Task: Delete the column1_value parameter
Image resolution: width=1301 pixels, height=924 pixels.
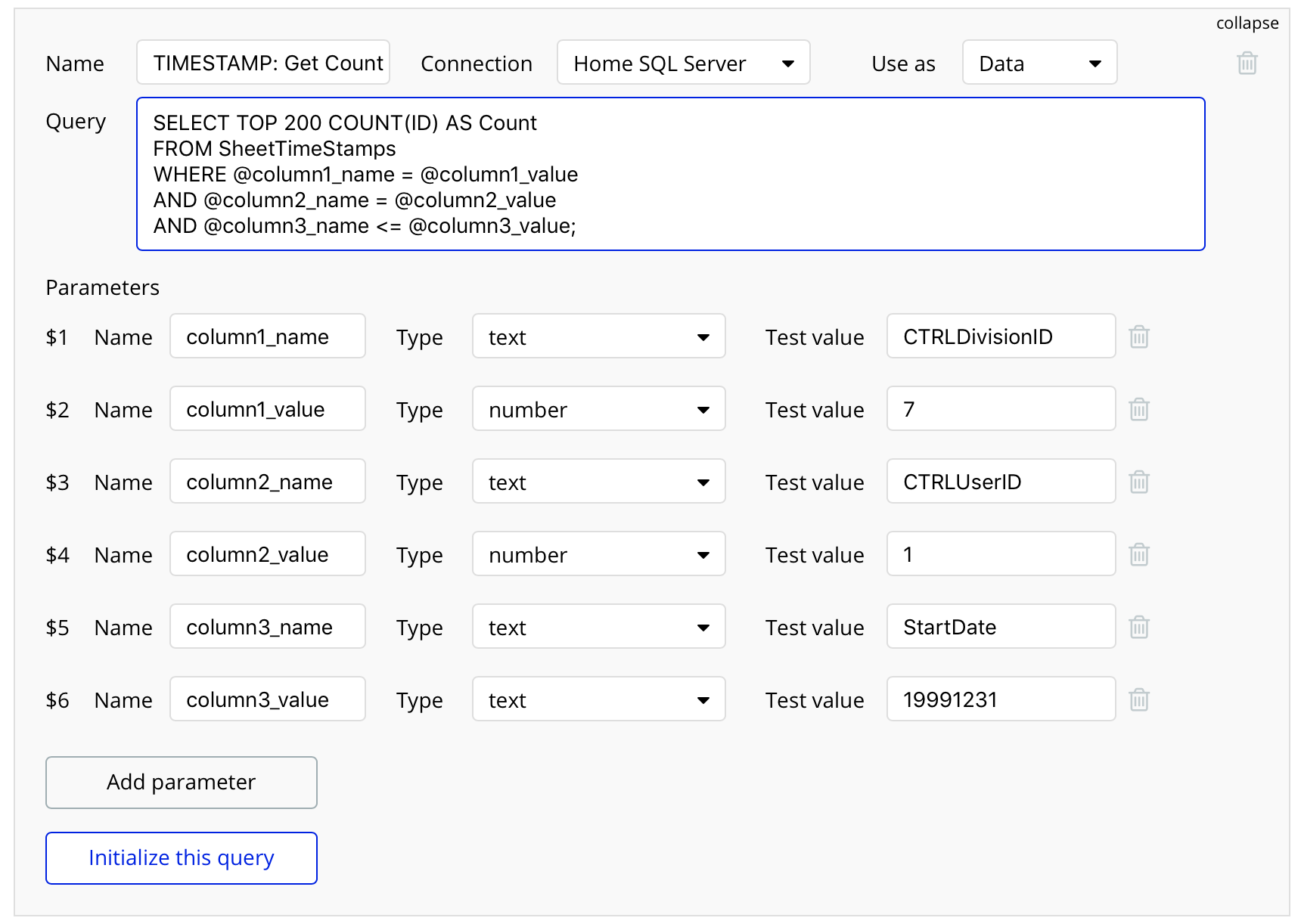Action: [x=1138, y=409]
